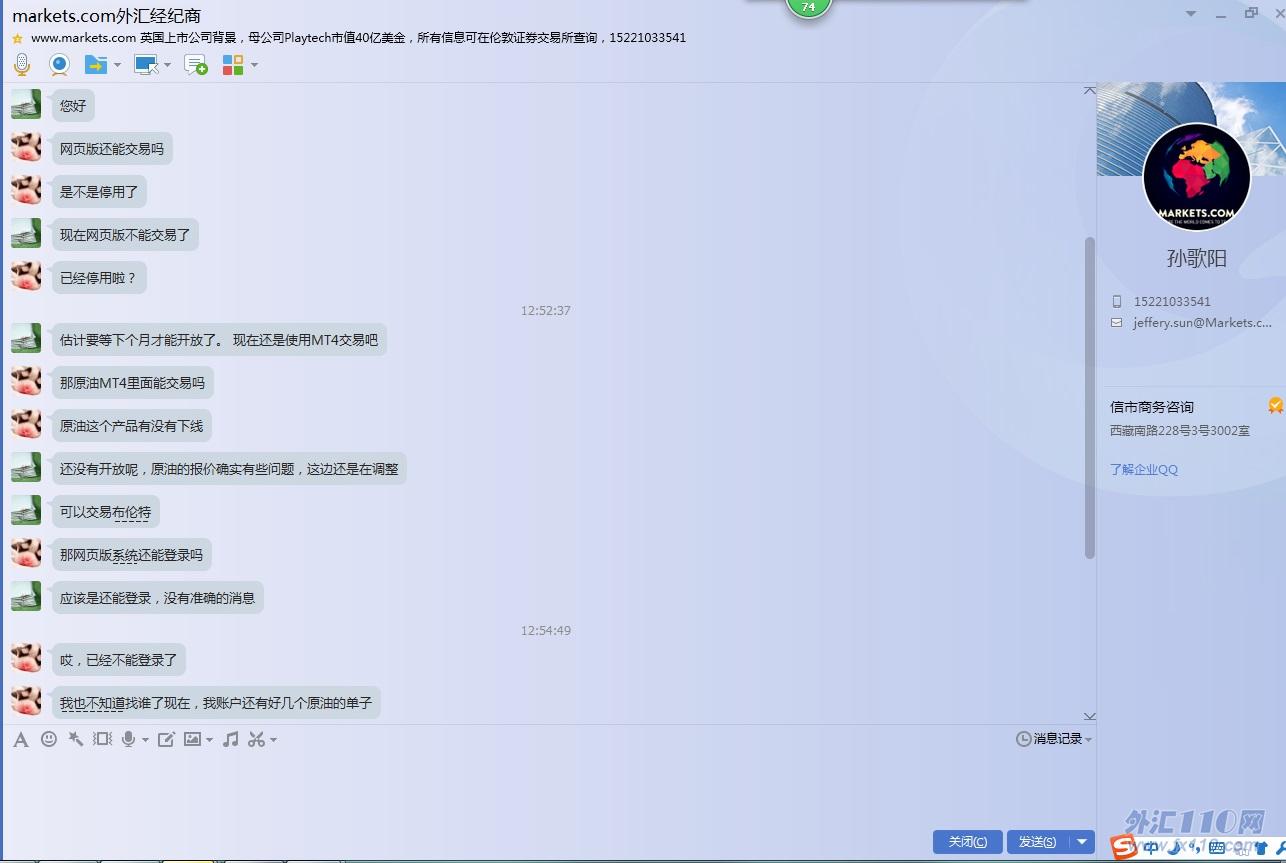The height and width of the screenshot is (863, 1286).
Task: Start a voice call with the microphone icon
Action: (x=21, y=65)
